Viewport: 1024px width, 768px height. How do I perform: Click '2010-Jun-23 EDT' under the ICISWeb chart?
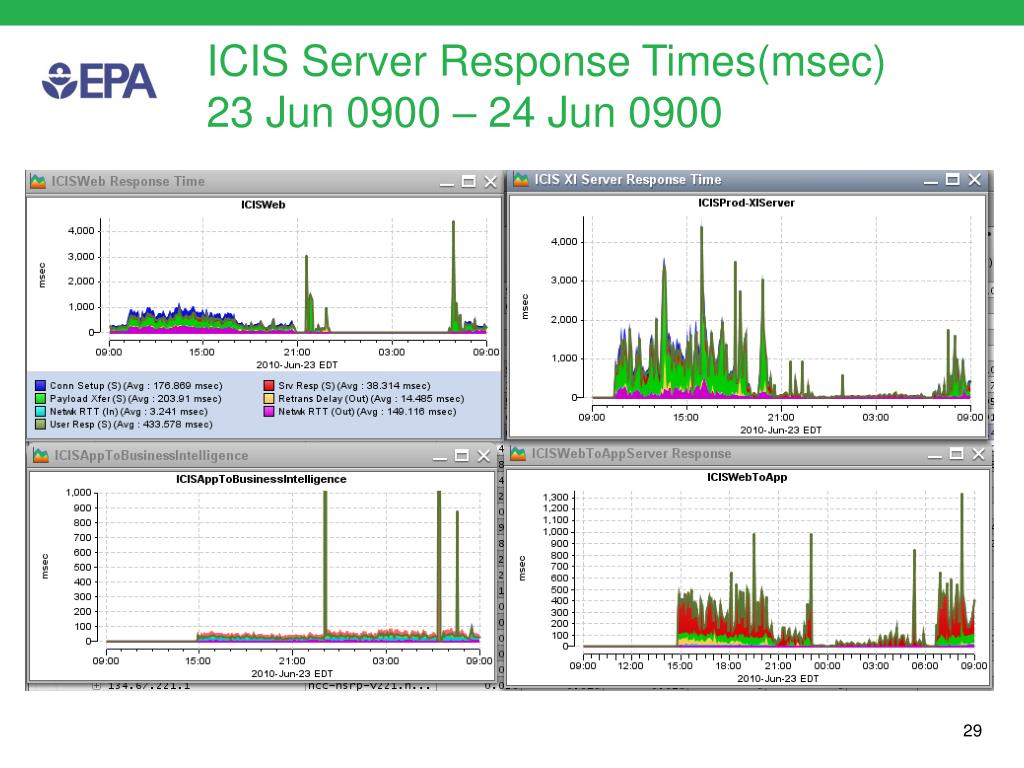297,365
